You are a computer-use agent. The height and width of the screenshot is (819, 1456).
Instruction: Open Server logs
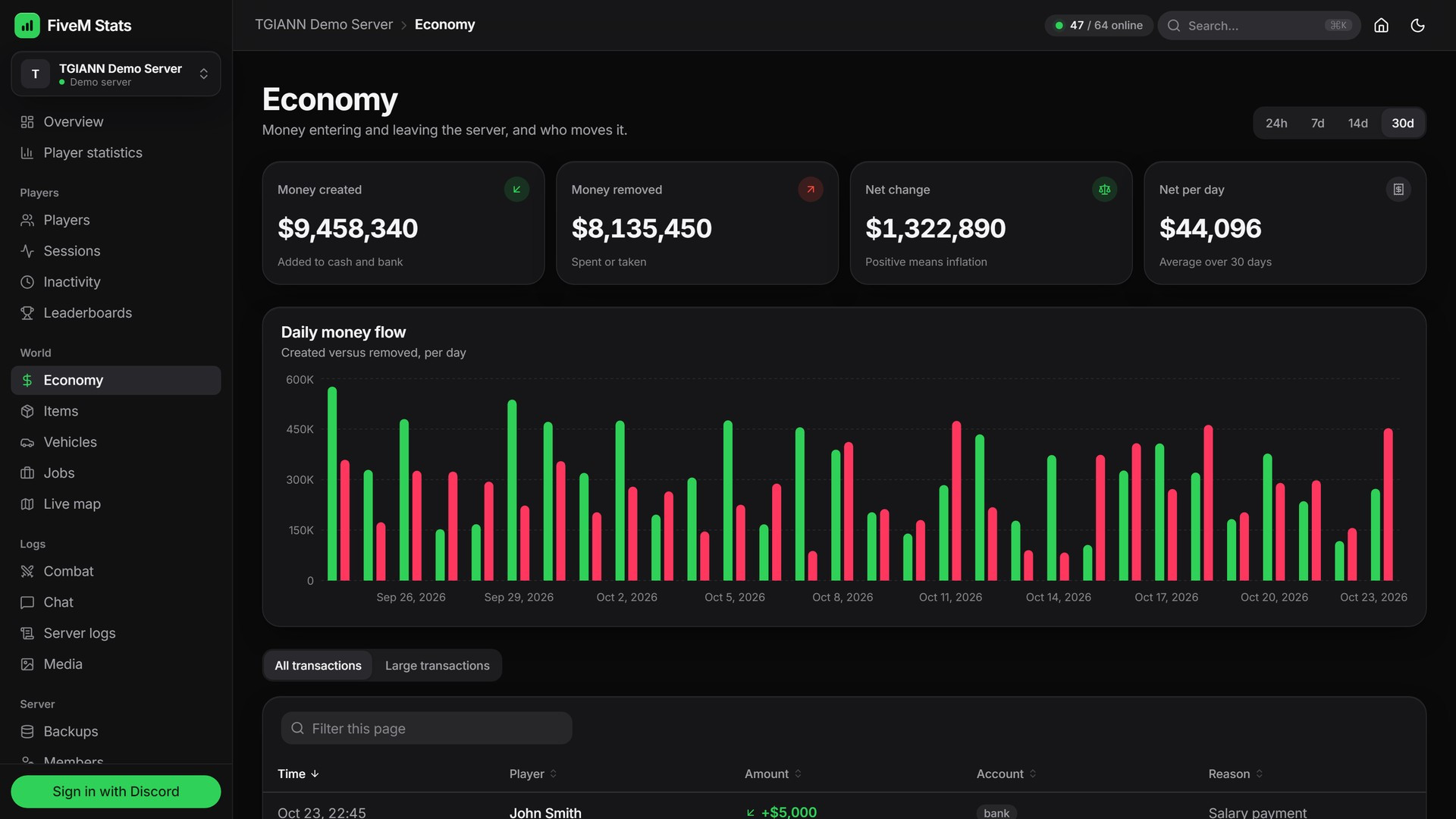116,633
